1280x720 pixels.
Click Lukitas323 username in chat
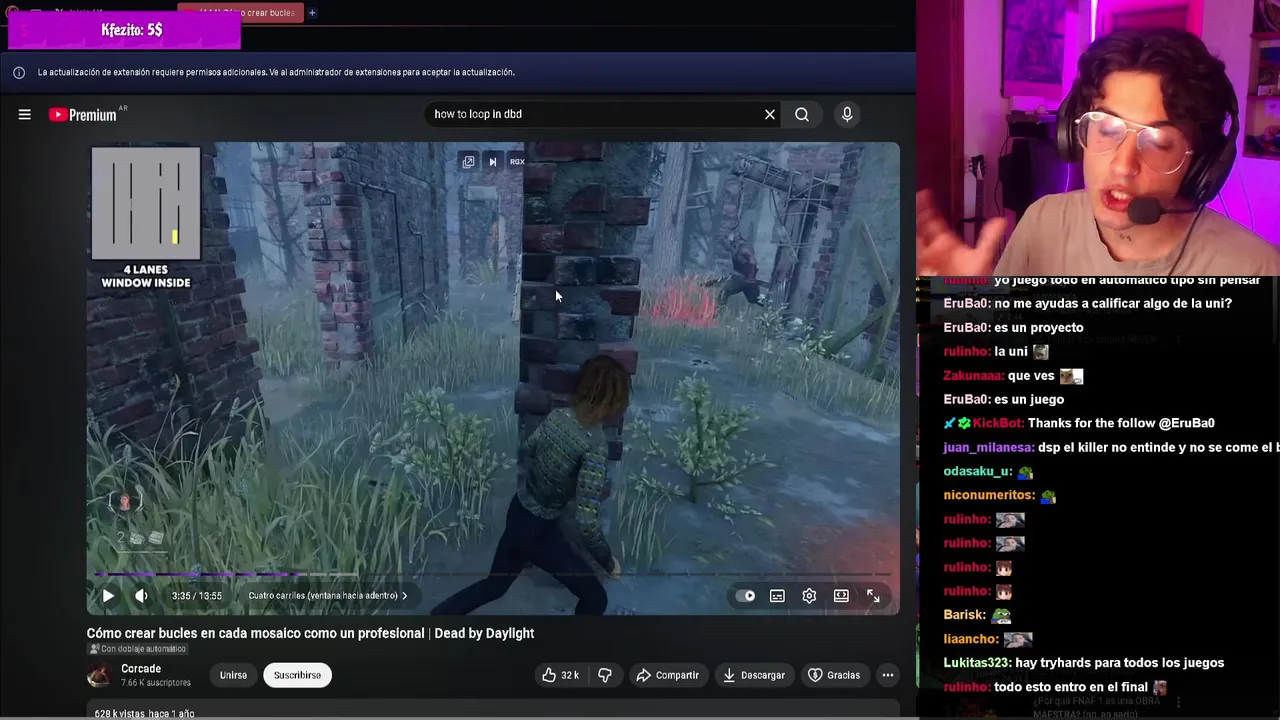tap(976, 663)
